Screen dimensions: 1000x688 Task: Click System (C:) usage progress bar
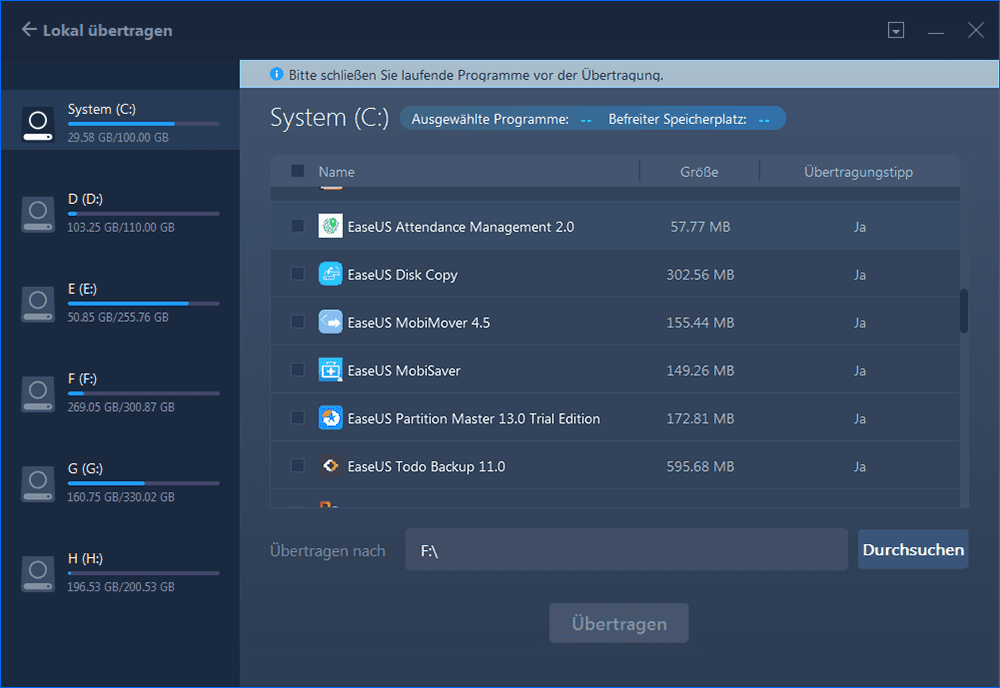pos(143,124)
